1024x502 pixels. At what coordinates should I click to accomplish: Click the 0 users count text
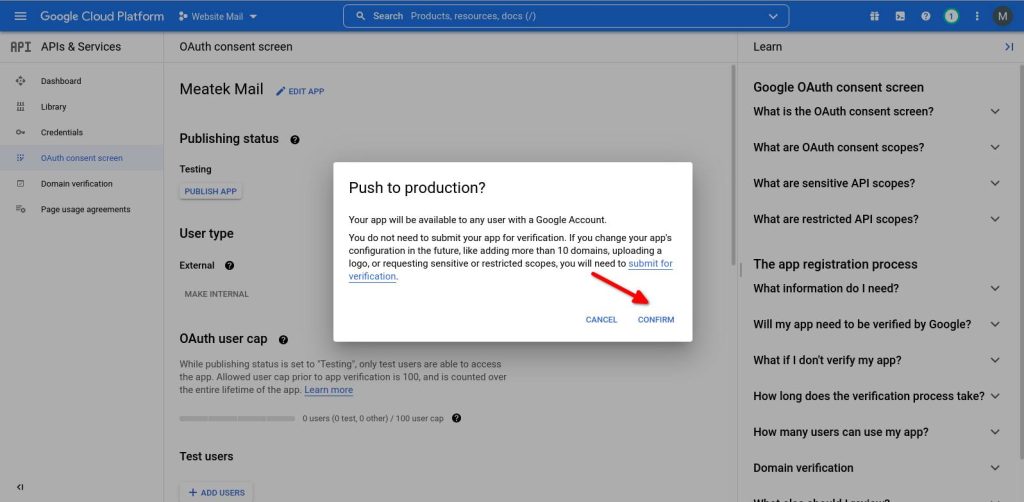tap(373, 418)
